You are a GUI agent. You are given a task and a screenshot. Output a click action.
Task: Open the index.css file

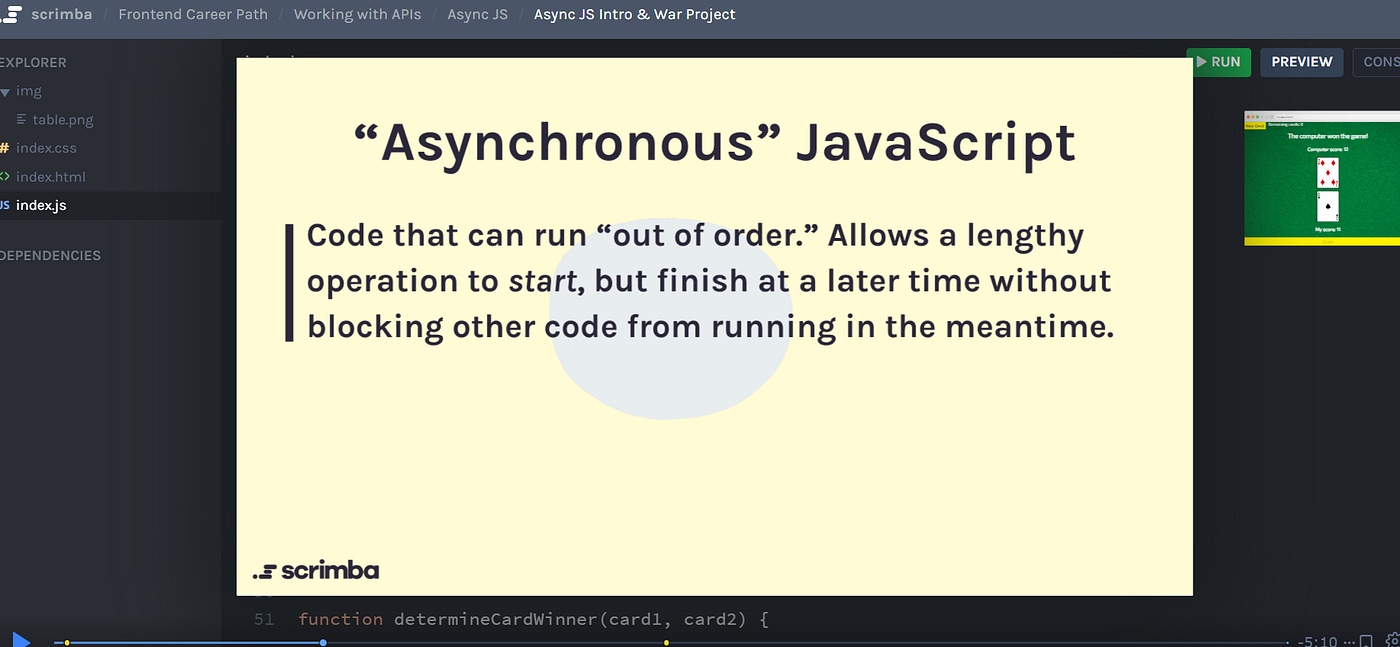[46, 148]
